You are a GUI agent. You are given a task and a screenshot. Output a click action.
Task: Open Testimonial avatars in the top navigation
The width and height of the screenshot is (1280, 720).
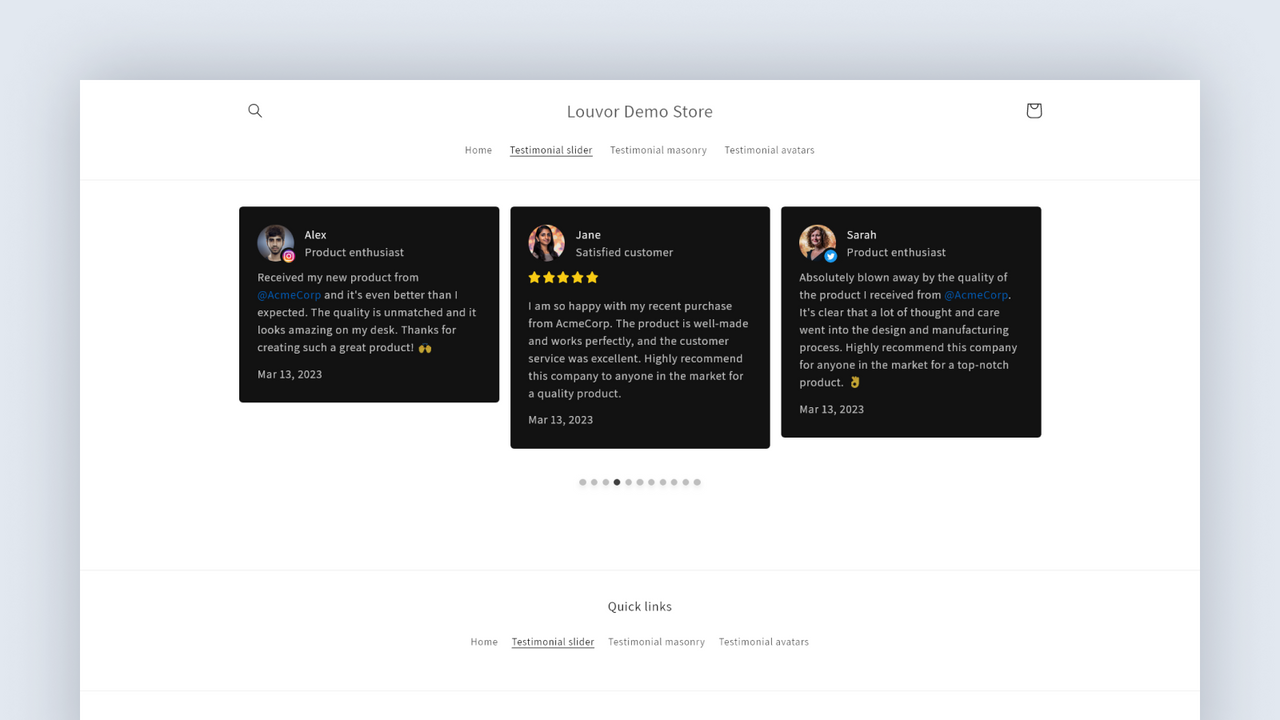click(x=769, y=150)
